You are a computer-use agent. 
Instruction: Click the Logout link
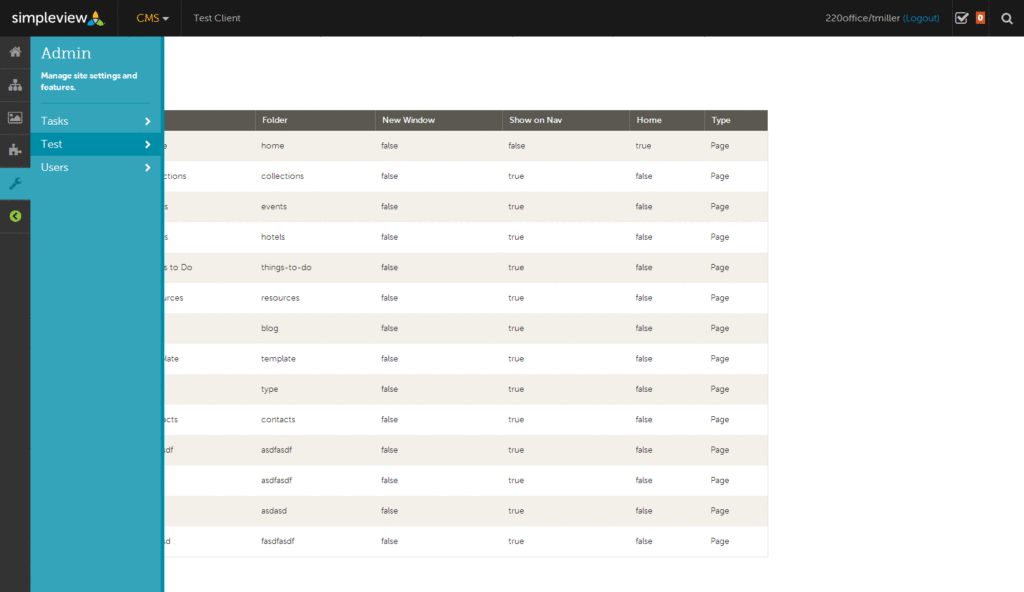[921, 18]
